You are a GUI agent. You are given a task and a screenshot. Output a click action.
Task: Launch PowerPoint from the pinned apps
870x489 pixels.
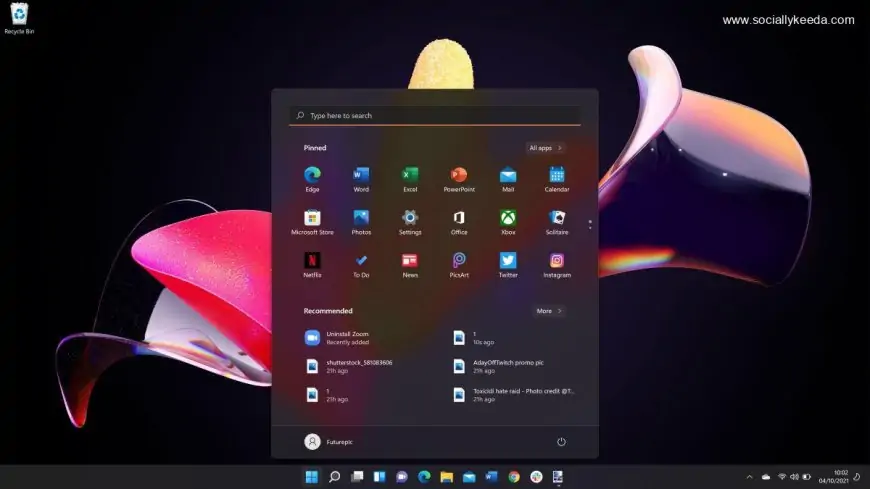coord(459,179)
